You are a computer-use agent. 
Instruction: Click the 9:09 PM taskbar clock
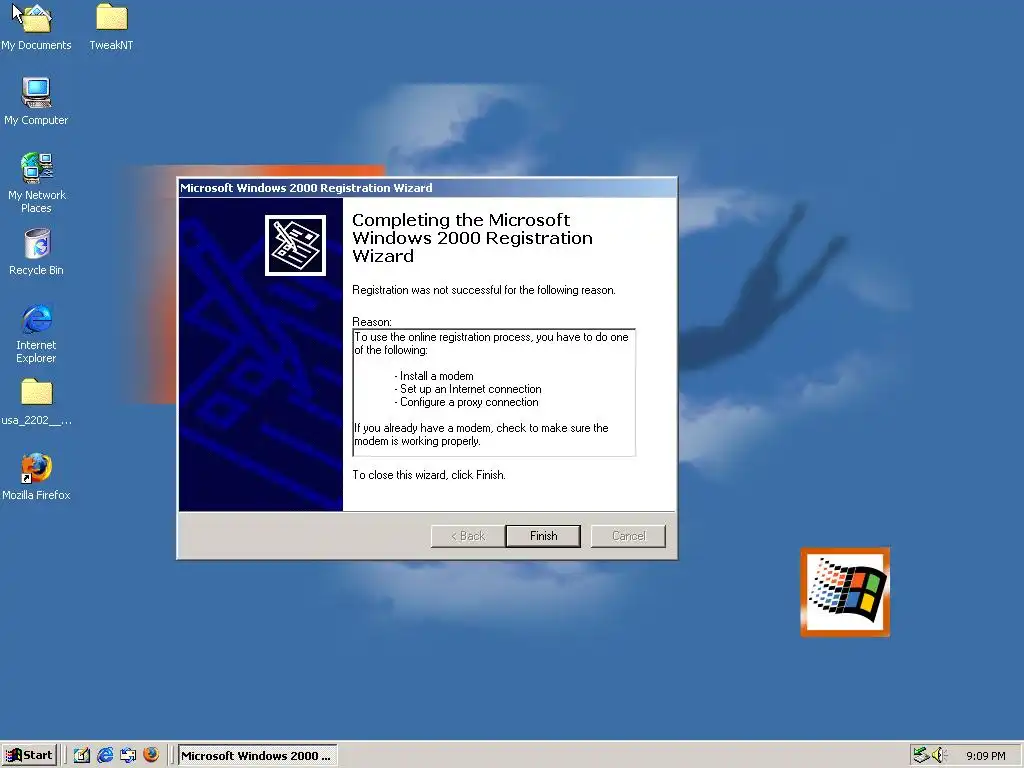(x=985, y=756)
